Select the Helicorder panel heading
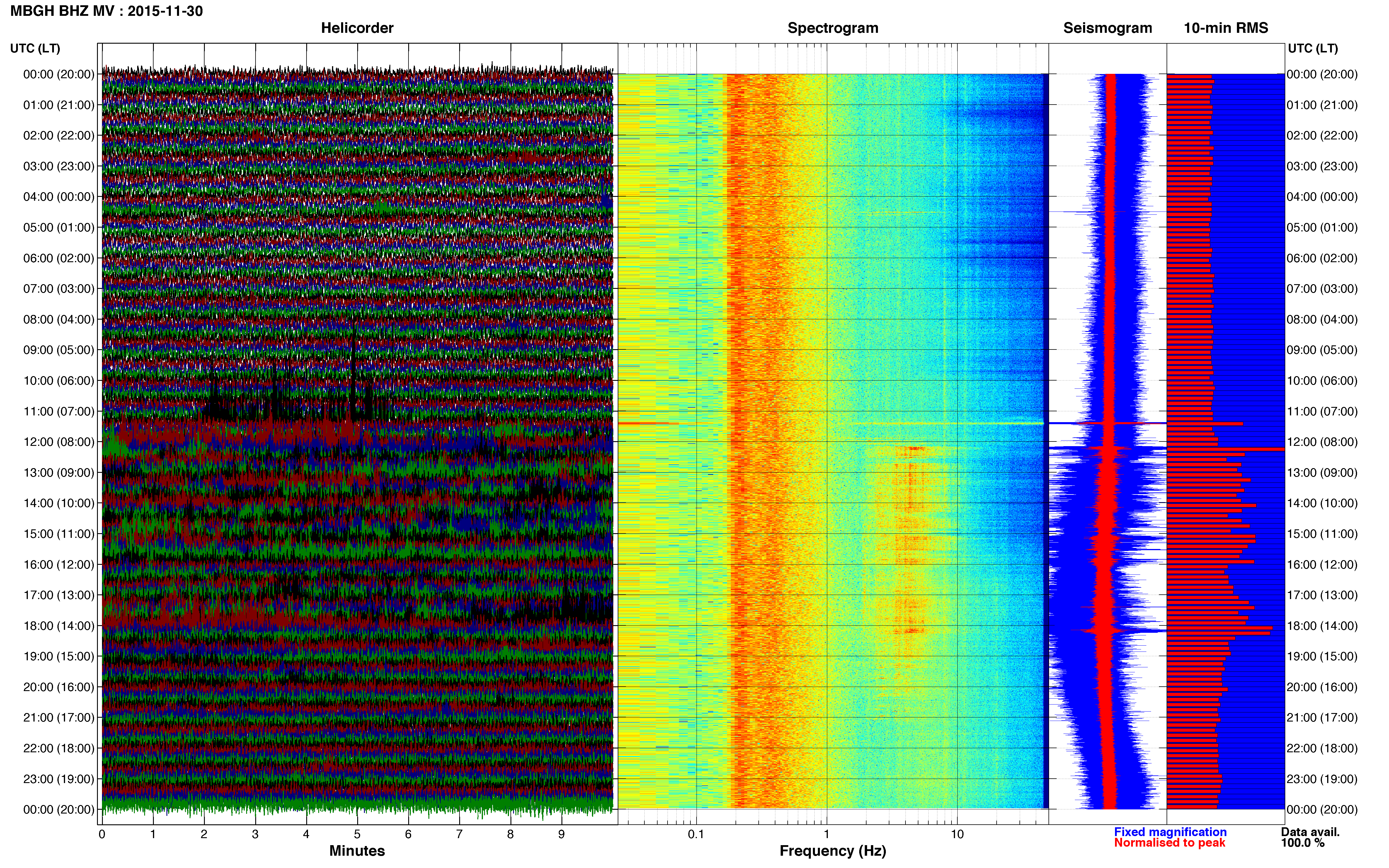This screenshot has height=868, width=1389. [x=357, y=28]
